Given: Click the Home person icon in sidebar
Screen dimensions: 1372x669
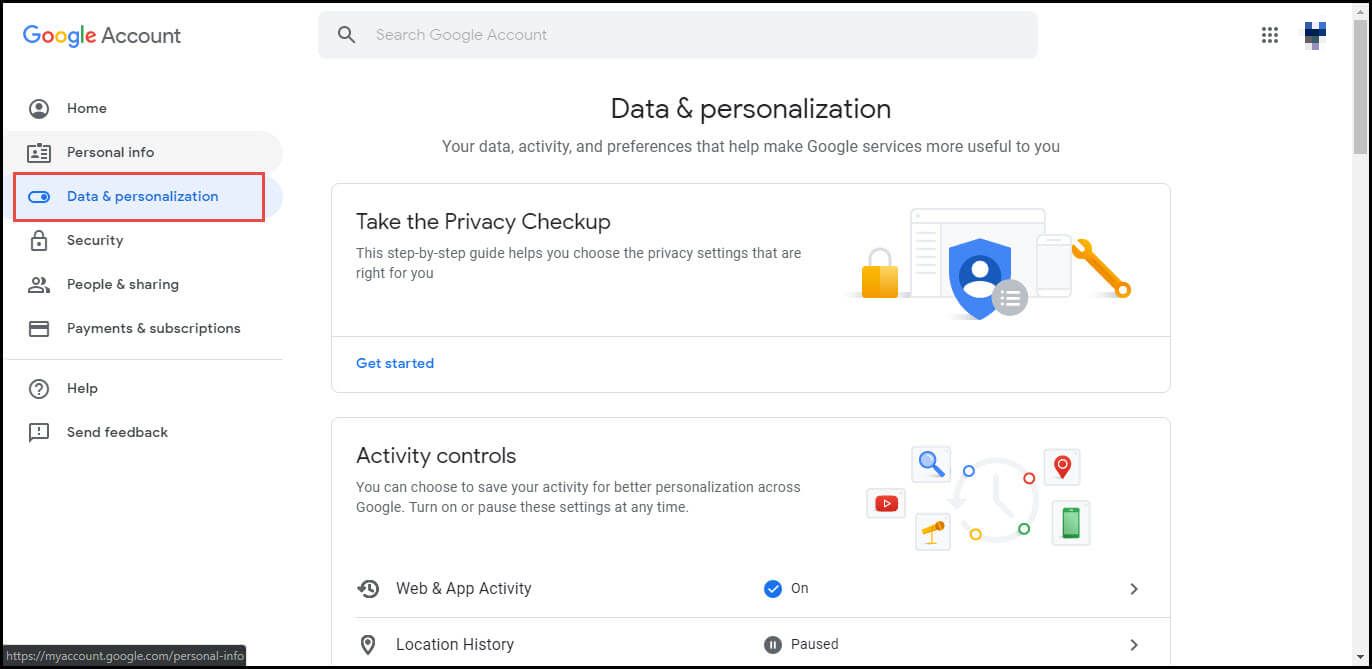Looking at the screenshot, I should (x=39, y=108).
